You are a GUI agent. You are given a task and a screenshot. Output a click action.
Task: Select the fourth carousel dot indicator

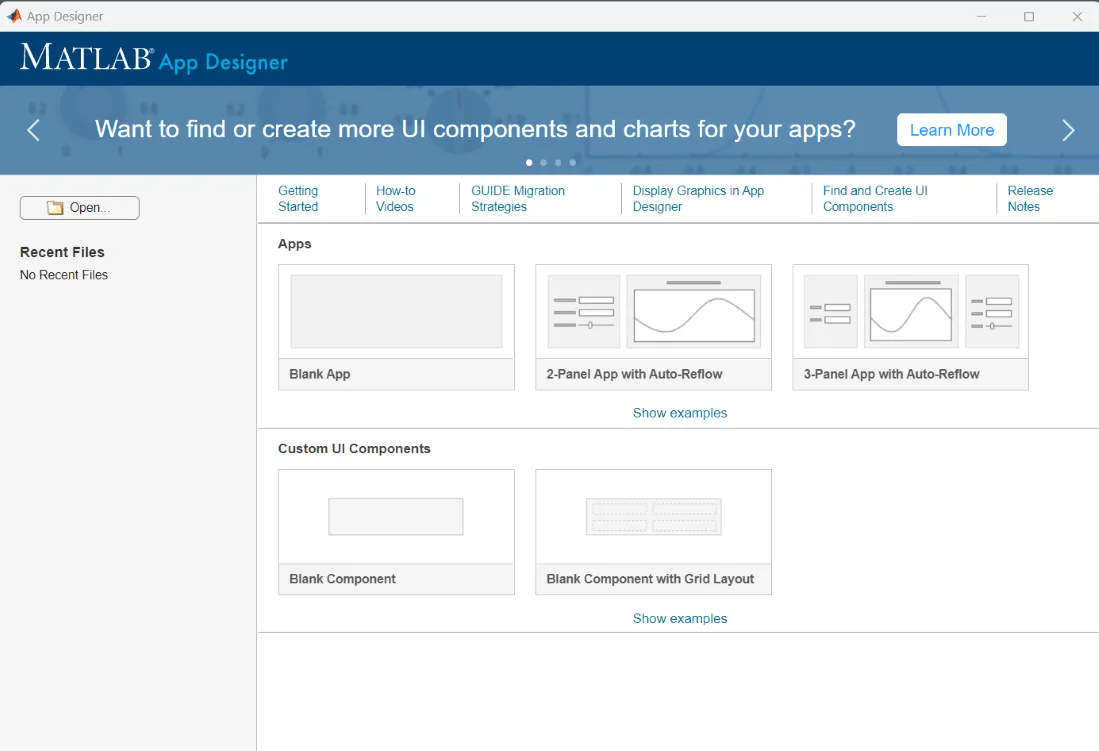[x=573, y=163]
